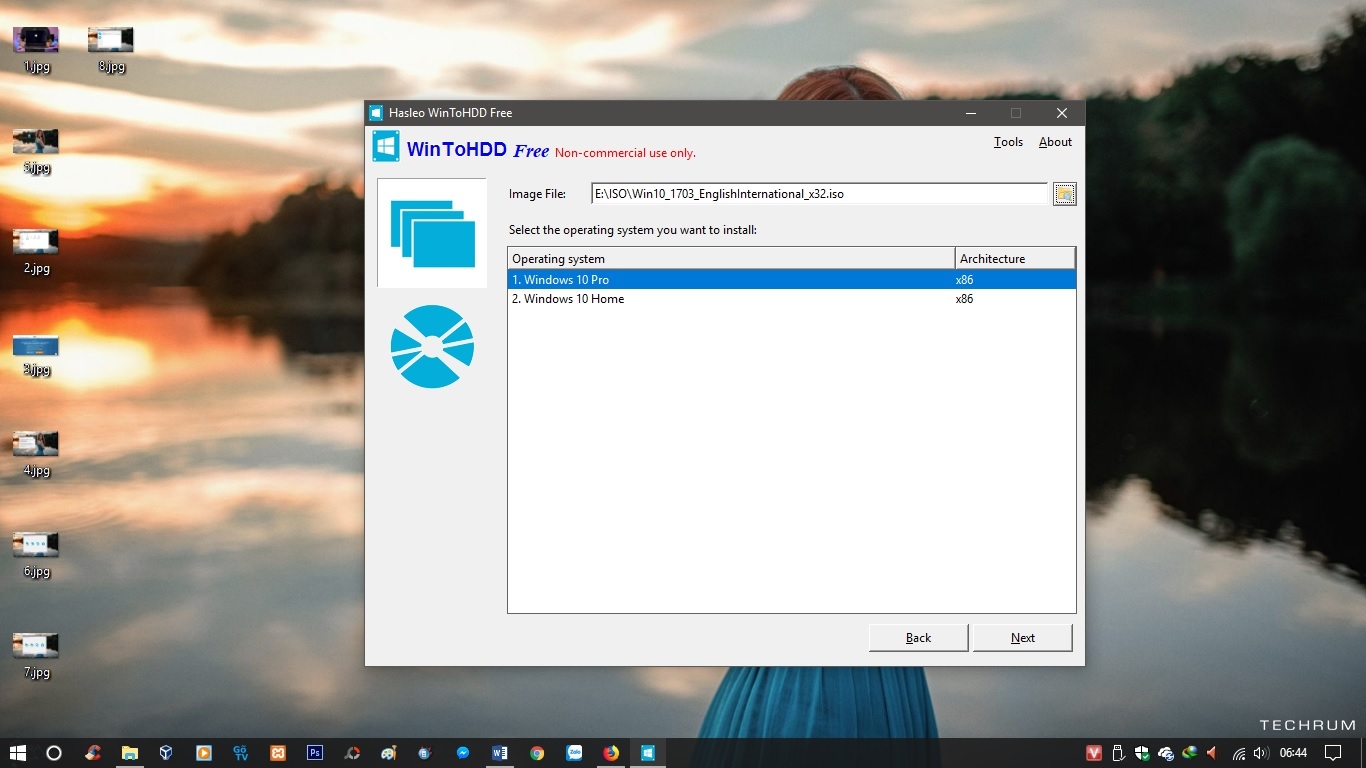The width and height of the screenshot is (1366, 768).
Task: Open the blue round clipboard taskbar icon
Action: [426, 753]
